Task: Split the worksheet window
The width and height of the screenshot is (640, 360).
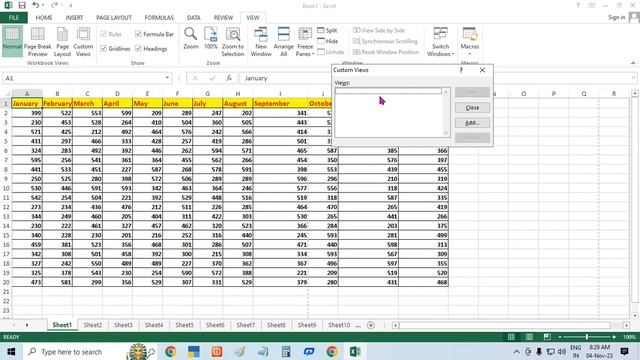Action: click(327, 30)
